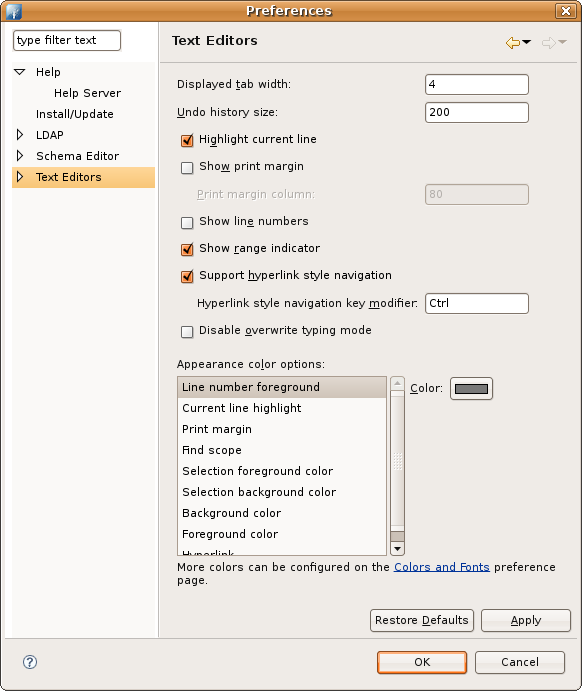Expand the LDAP tree node
582x691 pixels.
point(20,135)
